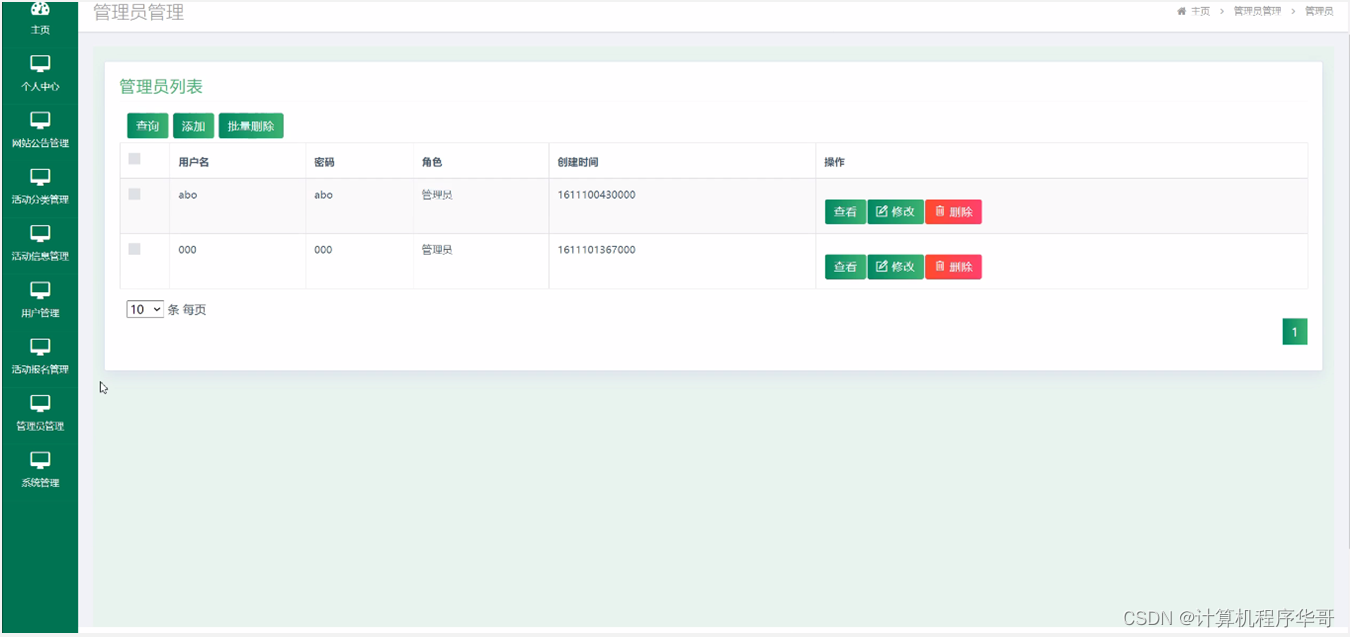Open 活动分类管理 sidebar icon
Image resolution: width=1350 pixels, height=637 pixels.
pyautogui.click(x=40, y=178)
